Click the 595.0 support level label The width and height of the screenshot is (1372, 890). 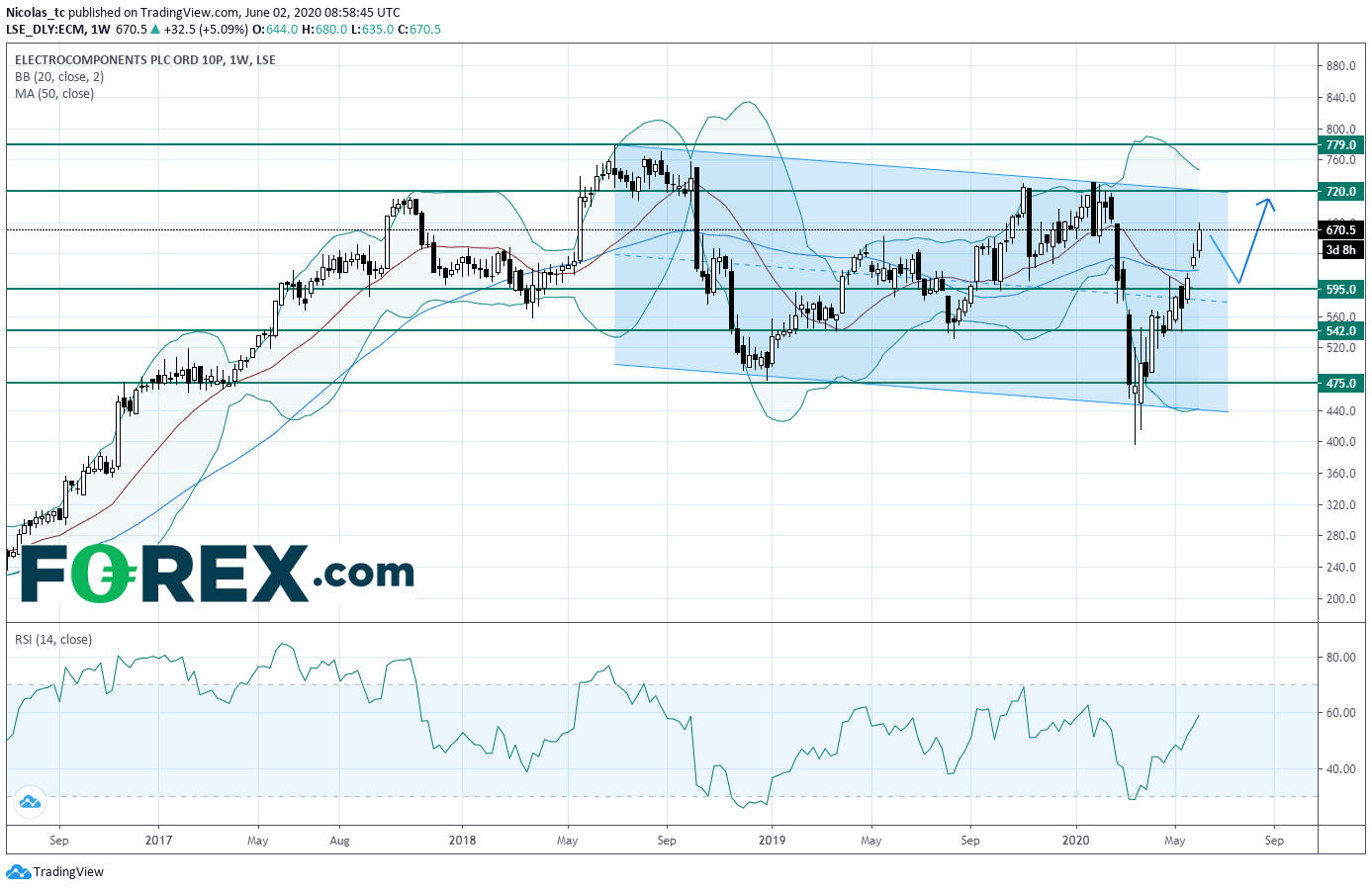1341,289
